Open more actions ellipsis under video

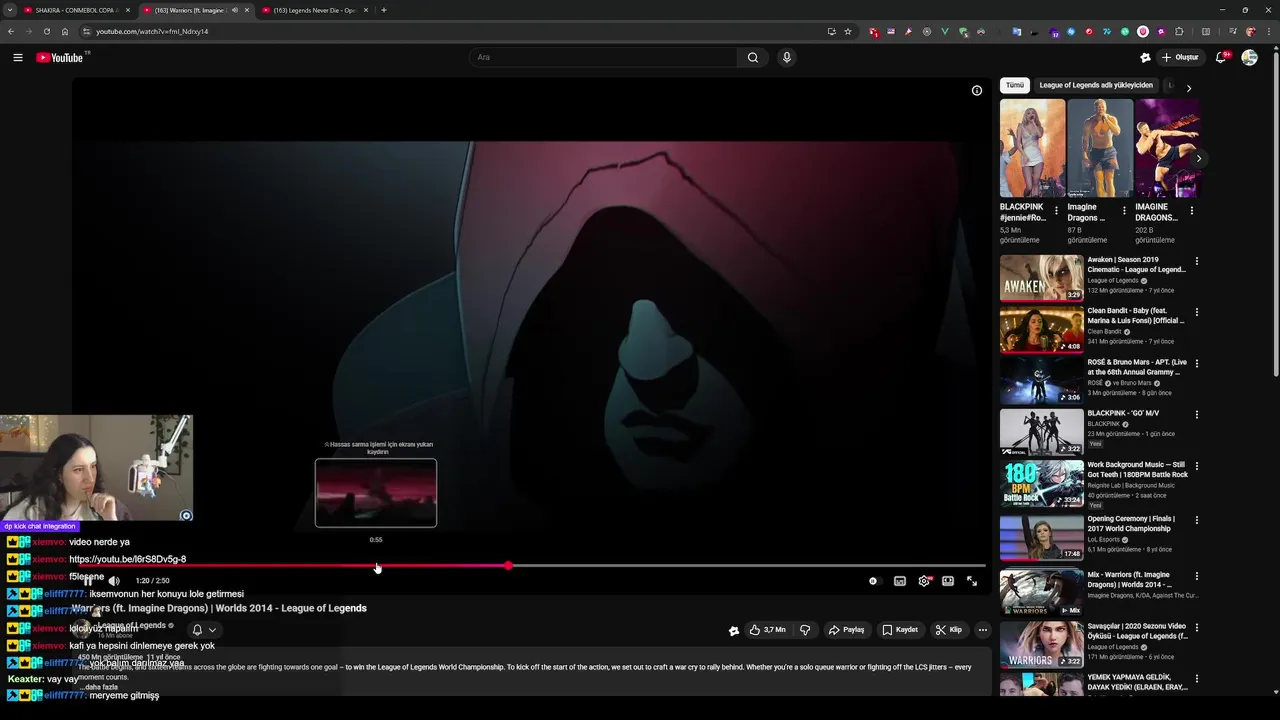983,630
